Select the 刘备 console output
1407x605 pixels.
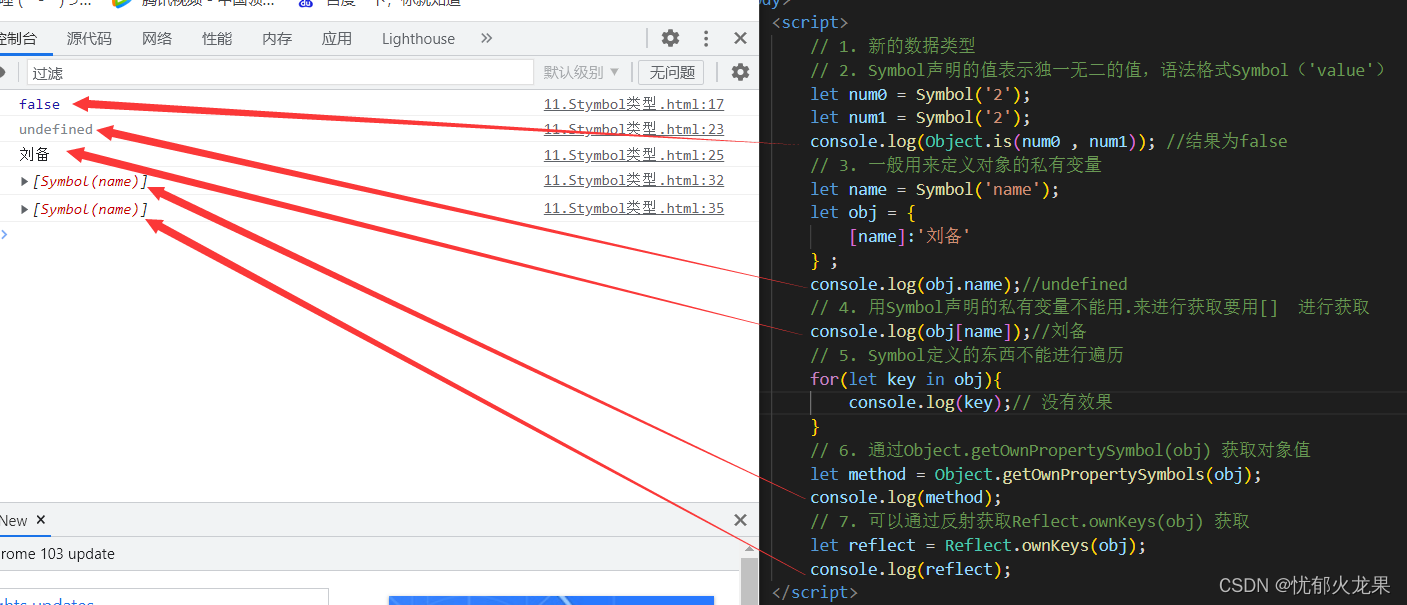pos(34,155)
